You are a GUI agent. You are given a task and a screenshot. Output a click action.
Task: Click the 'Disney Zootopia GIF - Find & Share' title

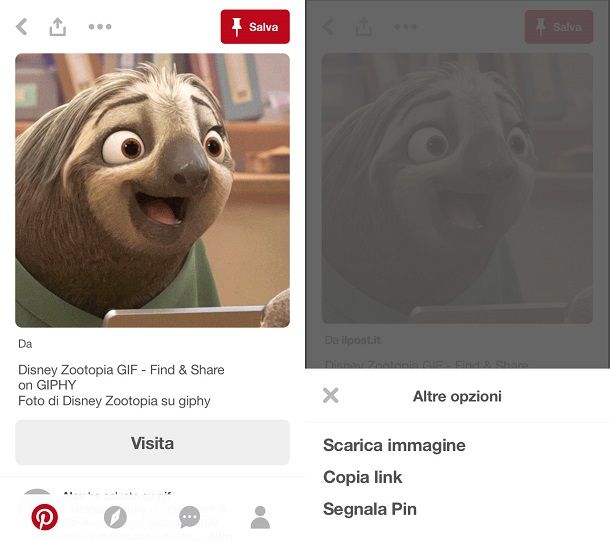(x=121, y=377)
